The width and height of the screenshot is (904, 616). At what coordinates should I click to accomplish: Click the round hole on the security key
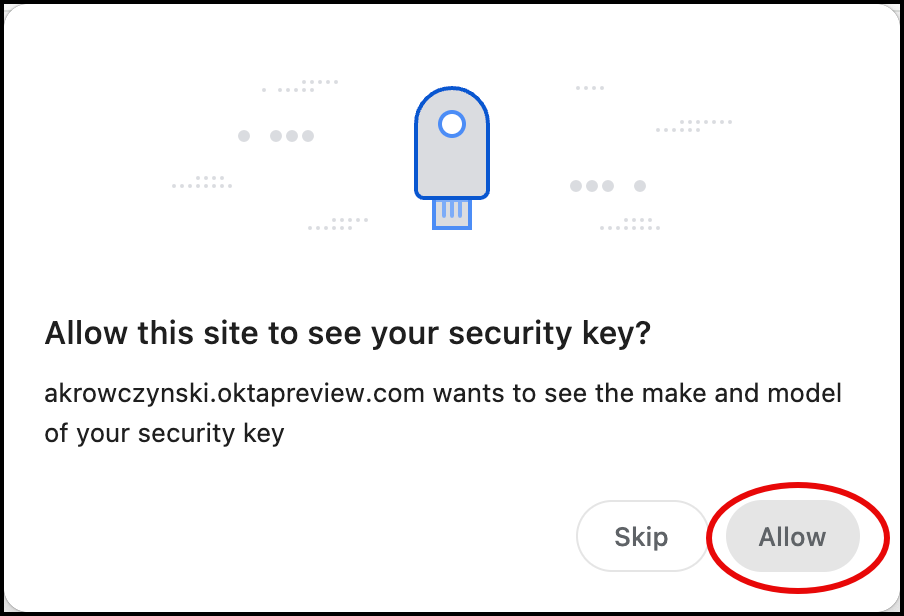[452, 123]
